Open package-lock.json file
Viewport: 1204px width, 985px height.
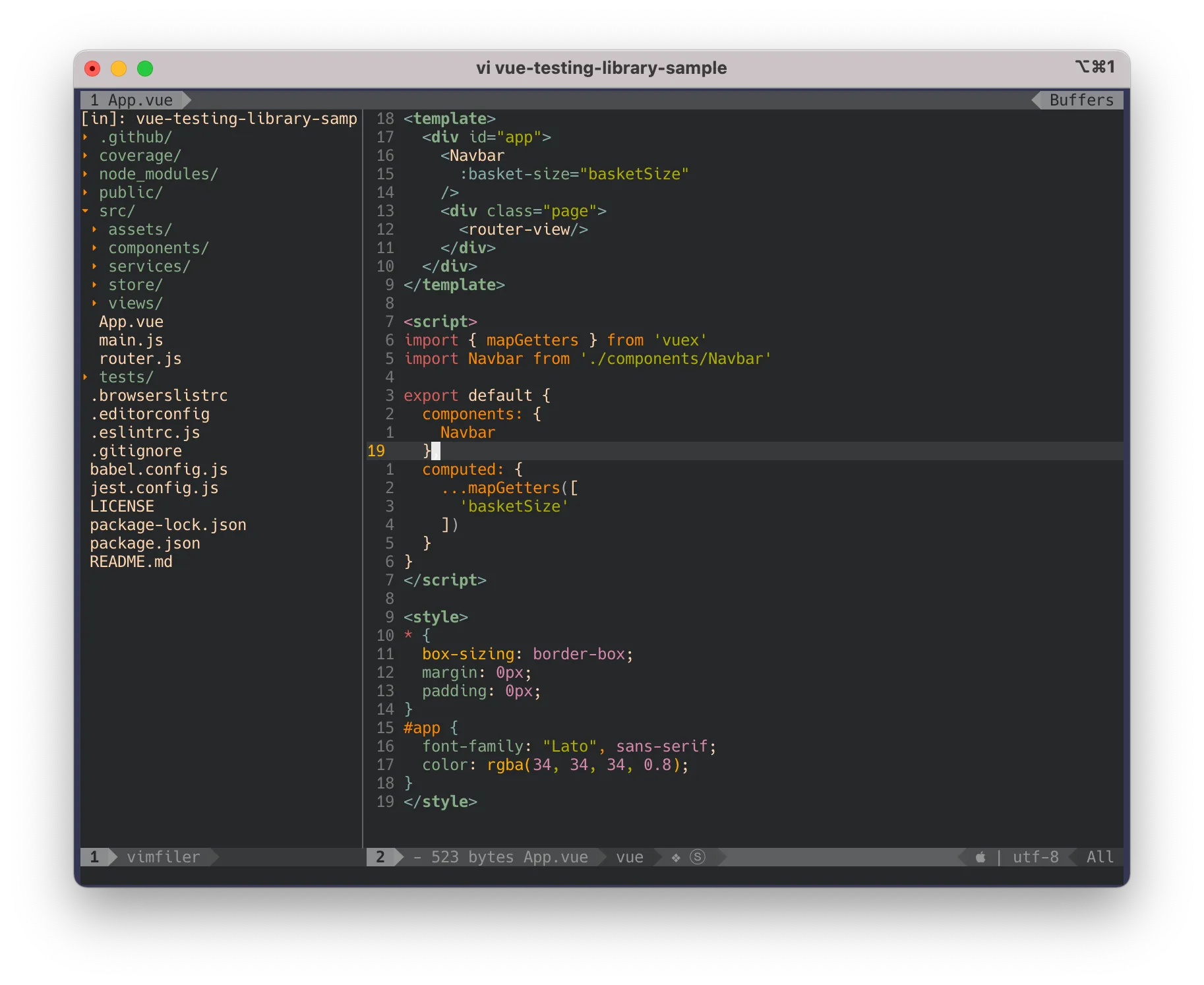(x=168, y=525)
